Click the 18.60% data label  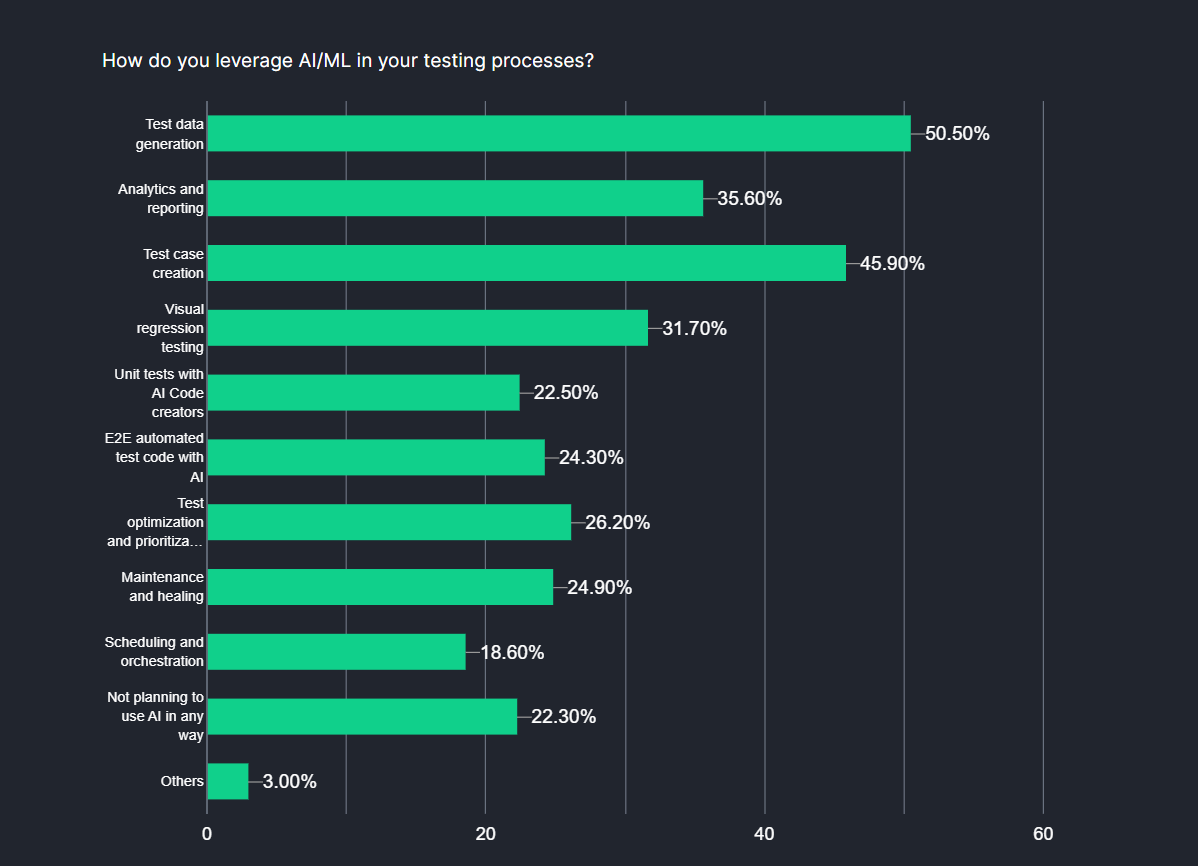pos(512,652)
